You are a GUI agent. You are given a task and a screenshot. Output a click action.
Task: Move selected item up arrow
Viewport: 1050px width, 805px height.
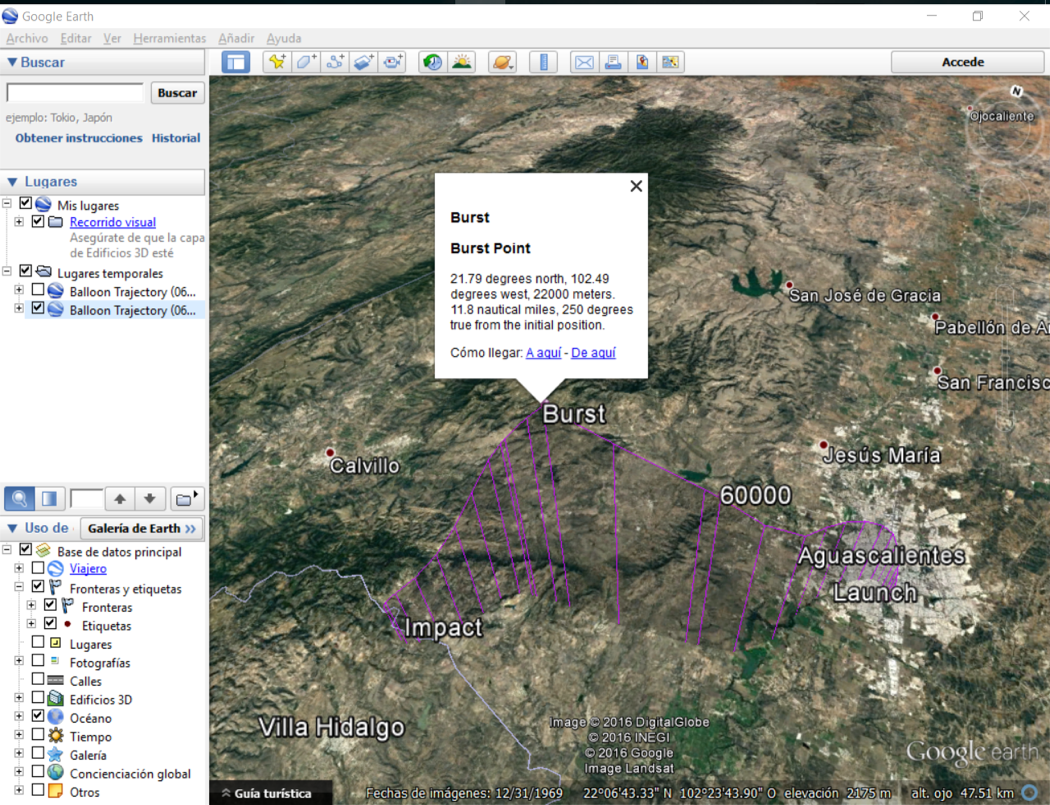click(120, 498)
